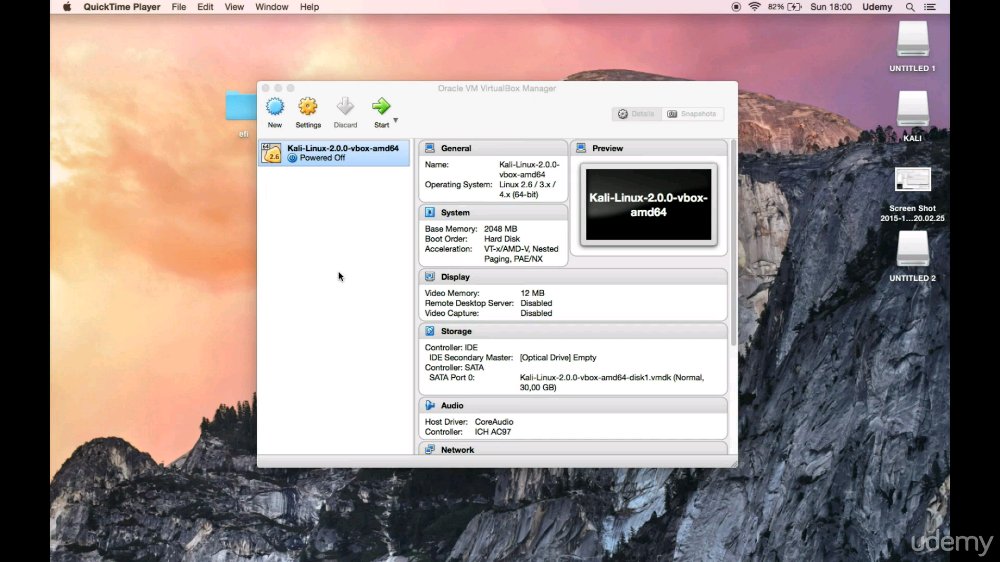
Task: Click the Preview section monitor icon
Action: (x=581, y=148)
